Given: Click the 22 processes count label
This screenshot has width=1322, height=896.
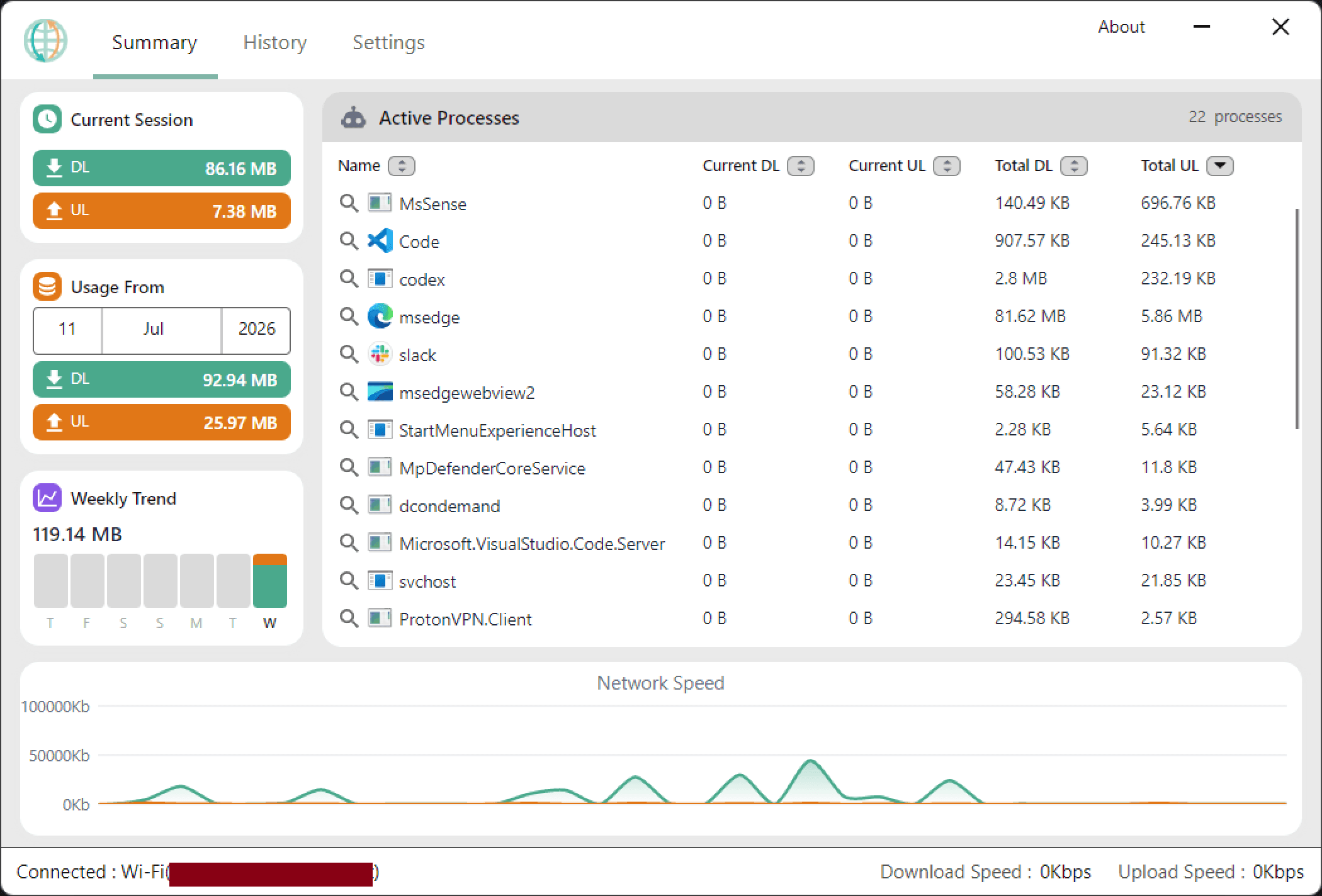Looking at the screenshot, I should (1234, 117).
